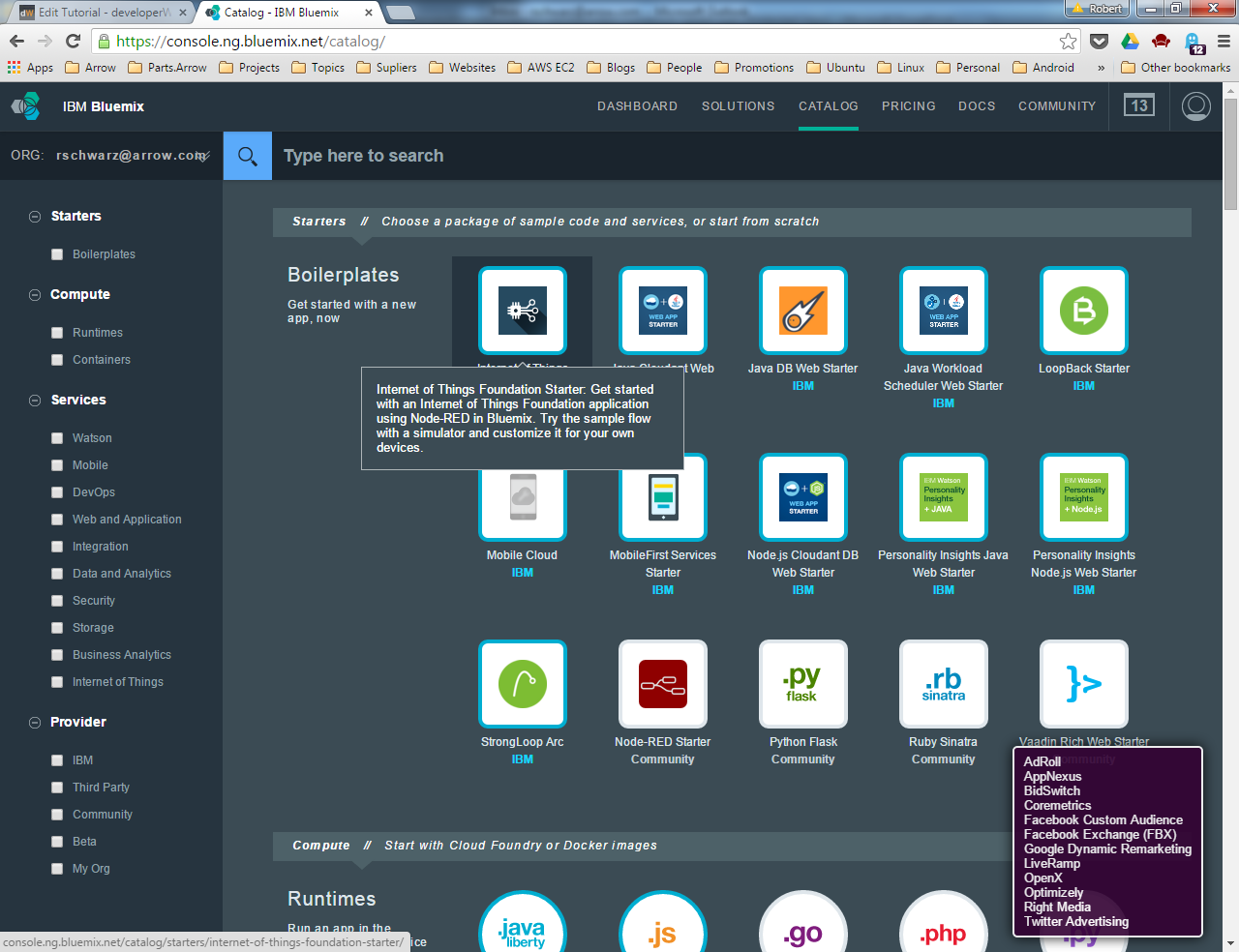The height and width of the screenshot is (952, 1239).
Task: Open the Chrome menu hamburger icon
Action: click(x=1224, y=41)
